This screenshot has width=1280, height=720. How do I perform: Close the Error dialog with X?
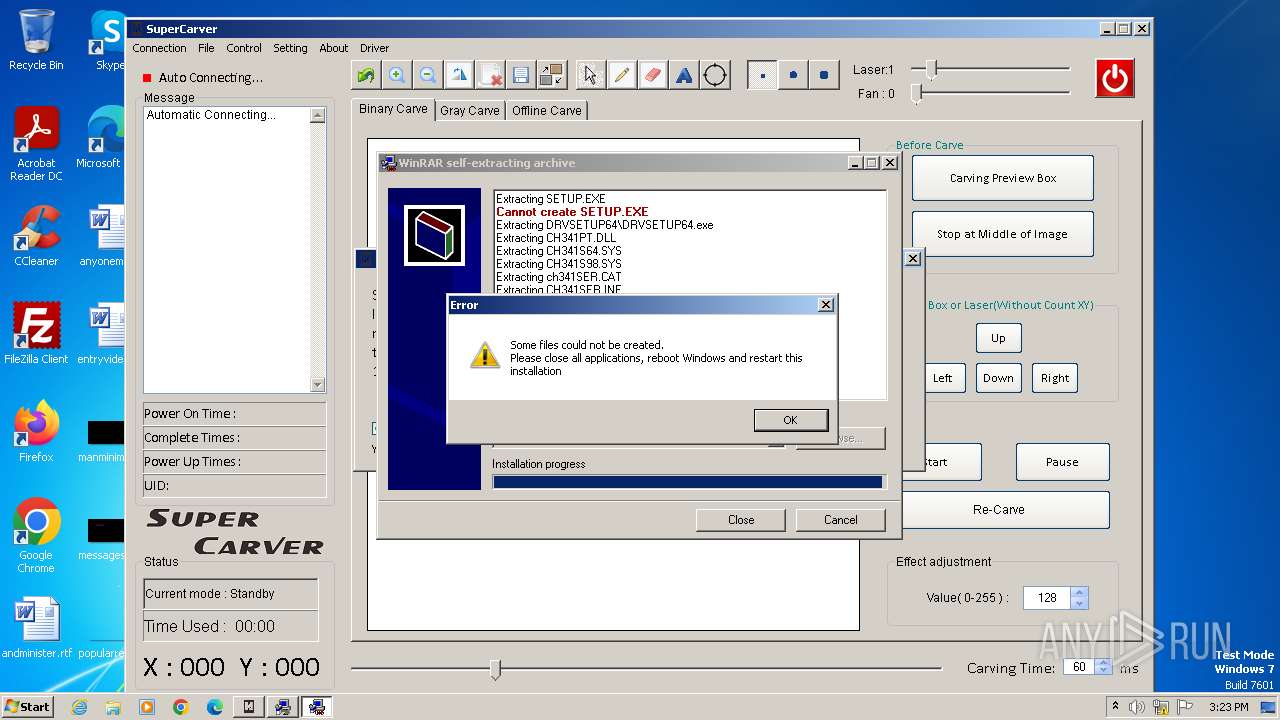[825, 305]
